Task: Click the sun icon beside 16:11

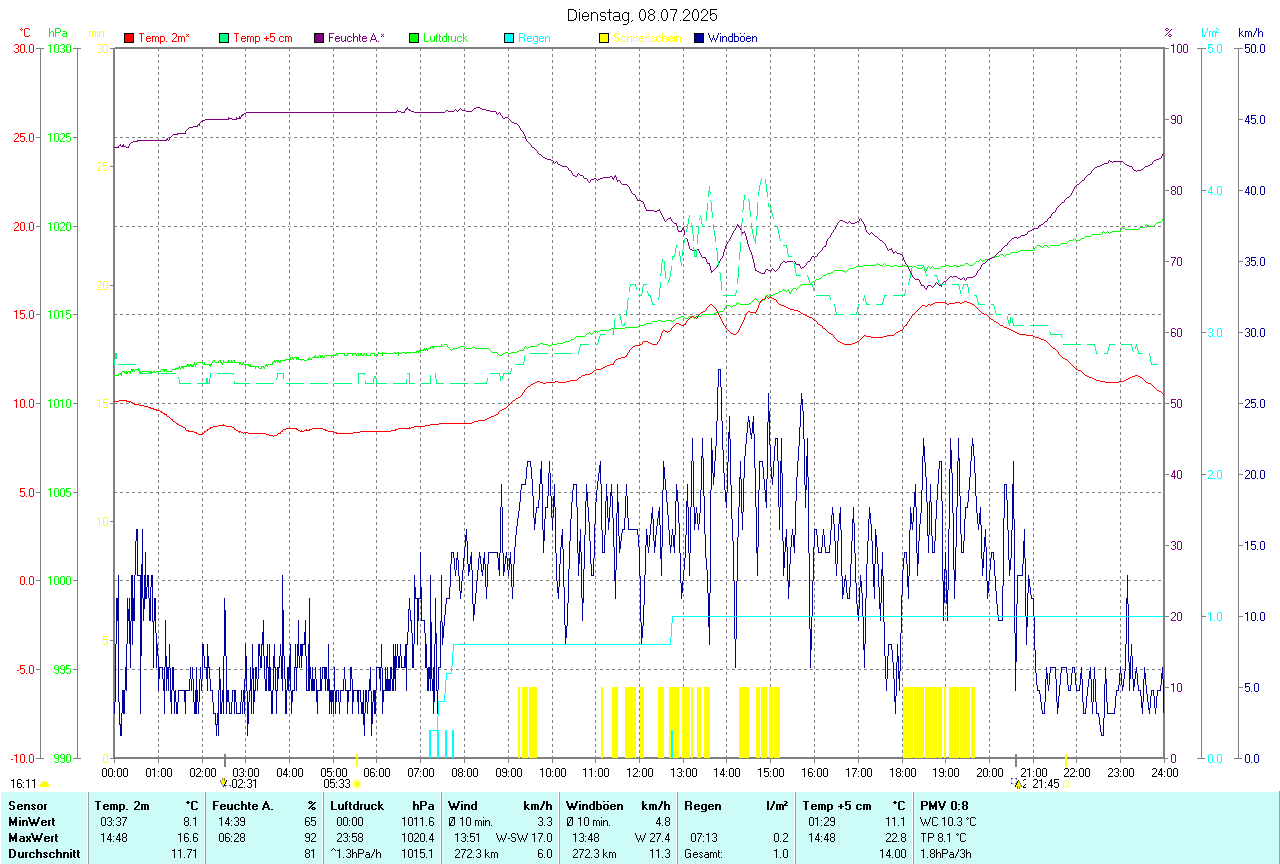Action: (x=44, y=784)
